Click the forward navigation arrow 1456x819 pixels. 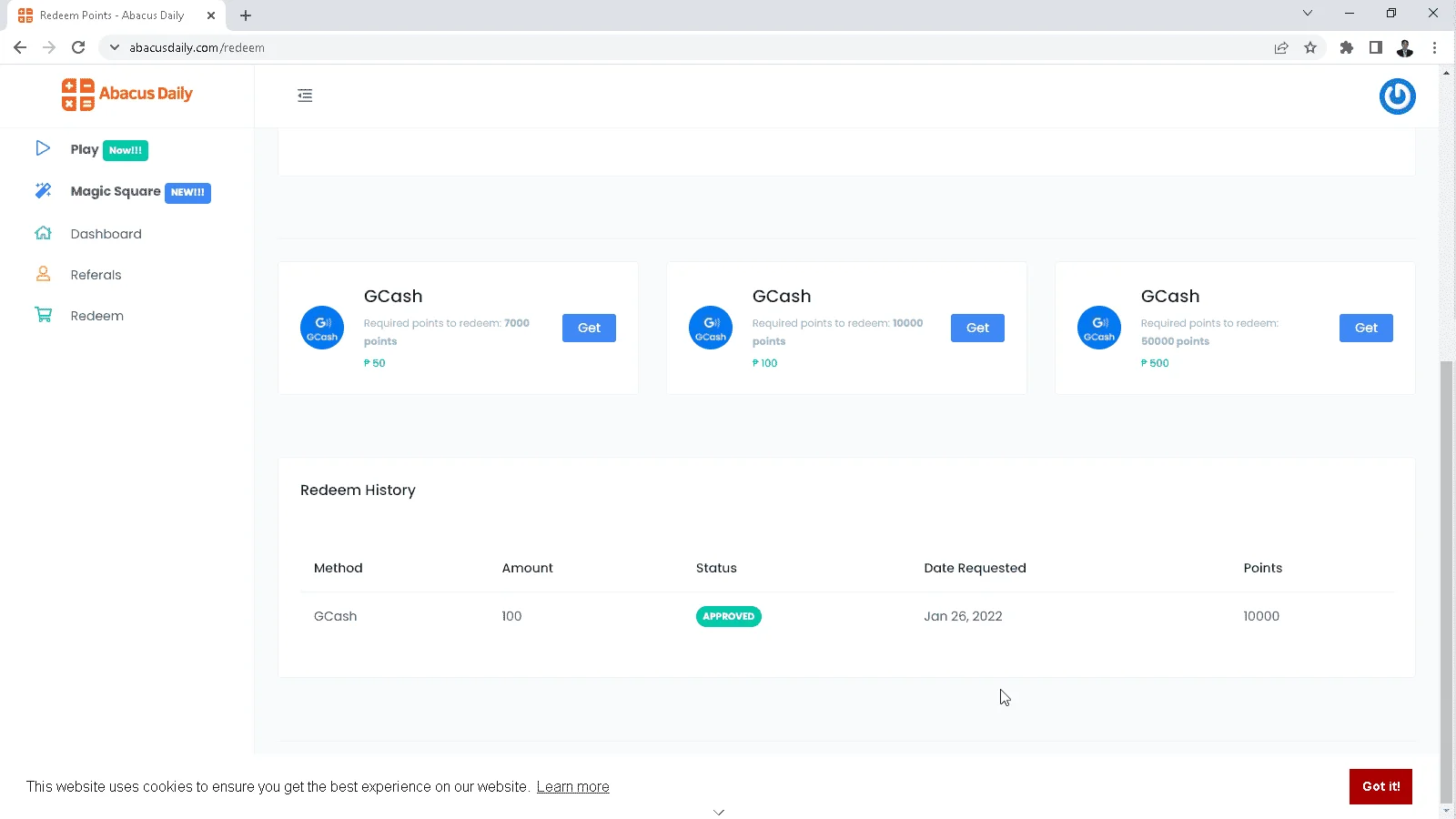pos(49,47)
